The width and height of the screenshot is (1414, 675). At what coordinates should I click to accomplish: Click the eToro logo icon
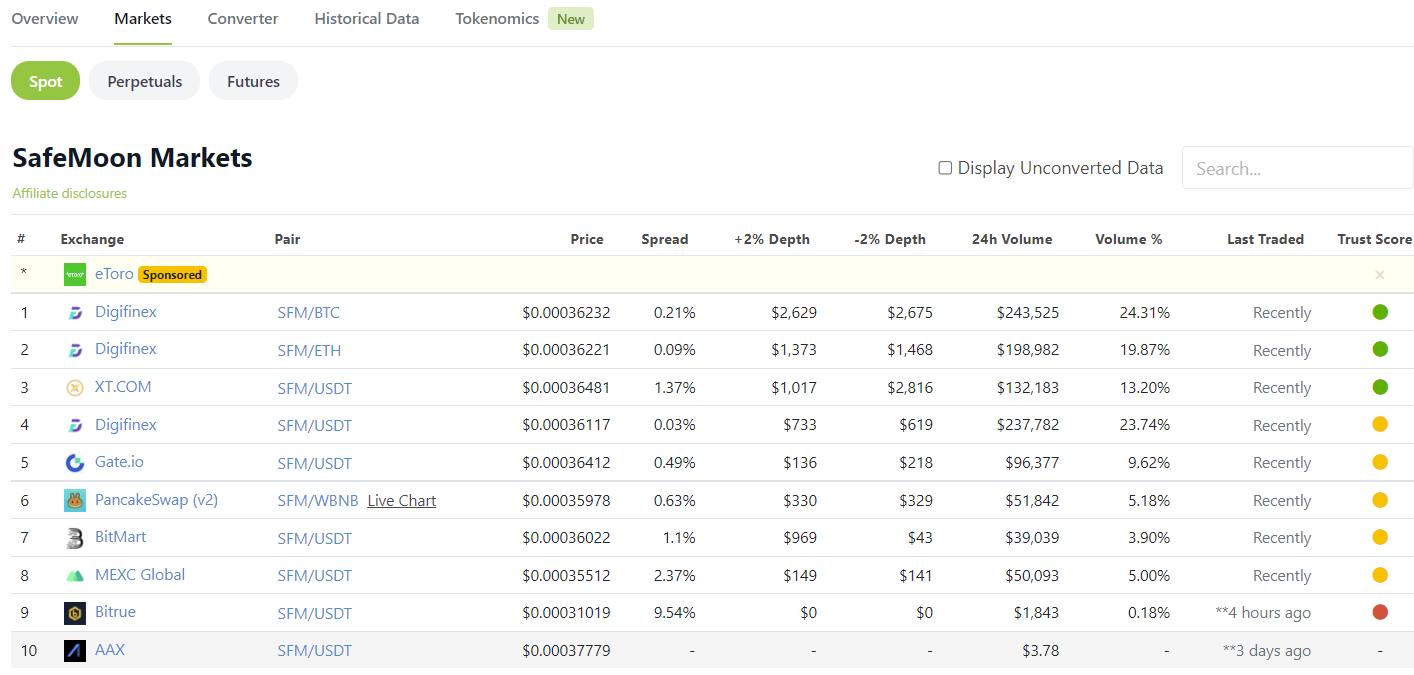click(x=75, y=274)
